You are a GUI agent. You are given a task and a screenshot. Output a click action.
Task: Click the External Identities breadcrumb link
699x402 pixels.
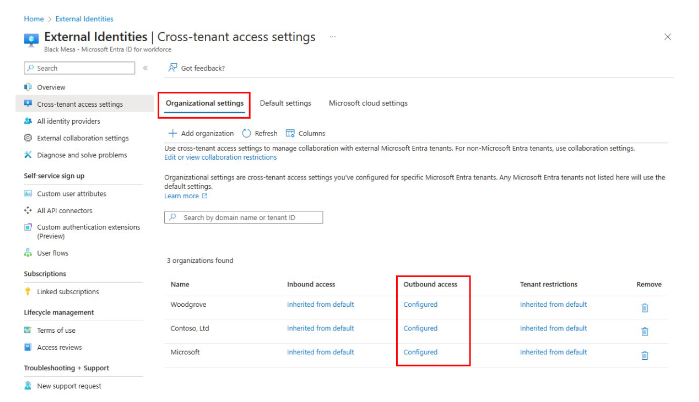click(84, 19)
